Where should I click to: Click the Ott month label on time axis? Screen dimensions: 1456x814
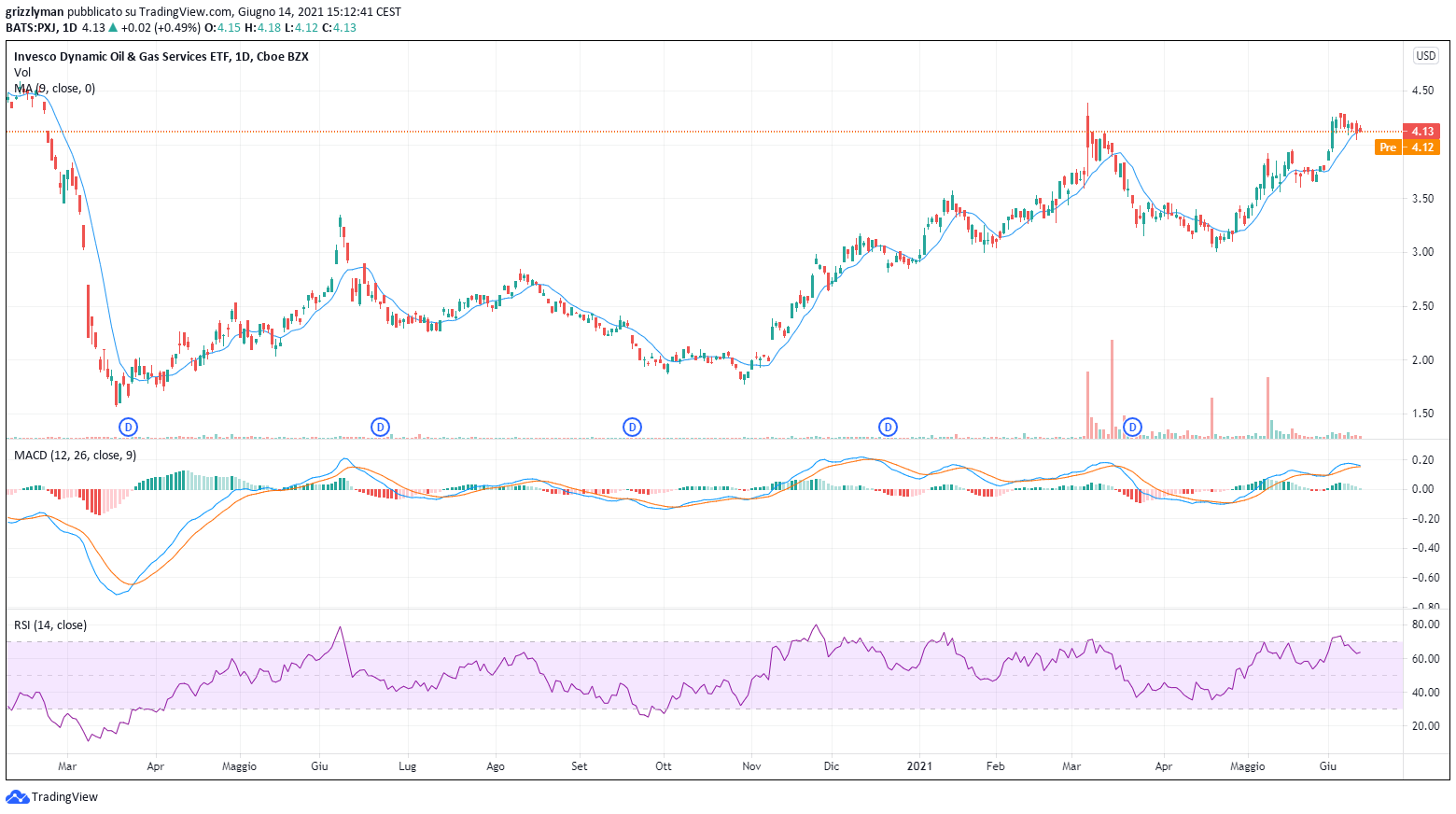[664, 766]
